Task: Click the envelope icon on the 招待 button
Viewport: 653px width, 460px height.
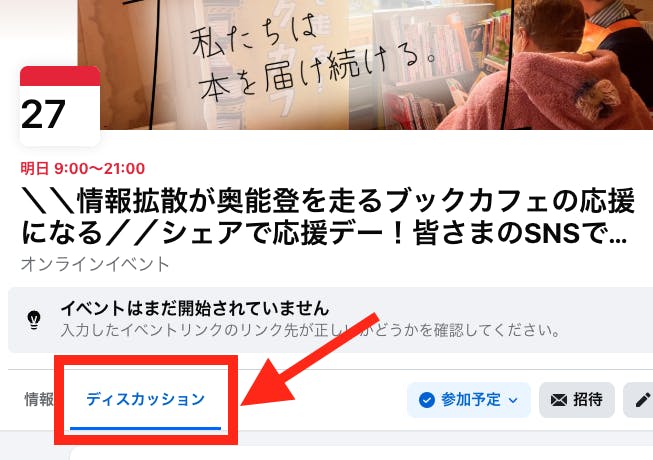Action: 558,400
